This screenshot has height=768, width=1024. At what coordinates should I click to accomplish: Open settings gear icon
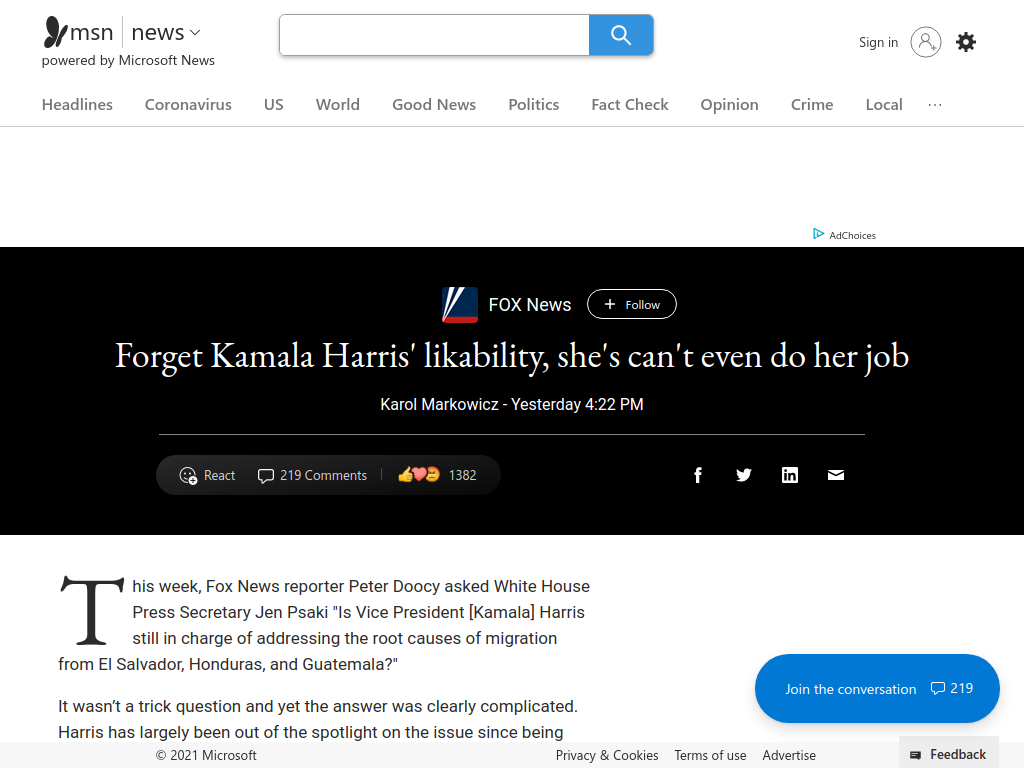click(966, 42)
